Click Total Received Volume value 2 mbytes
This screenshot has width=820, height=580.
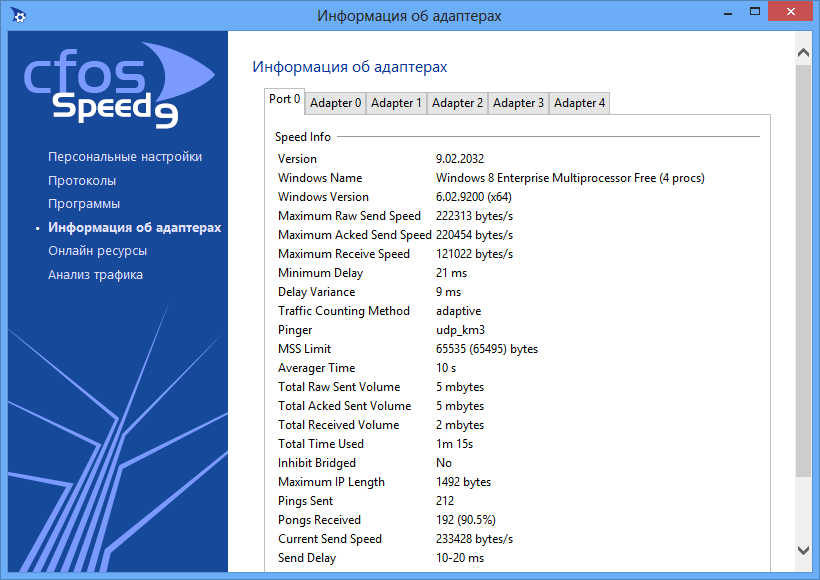[460, 425]
